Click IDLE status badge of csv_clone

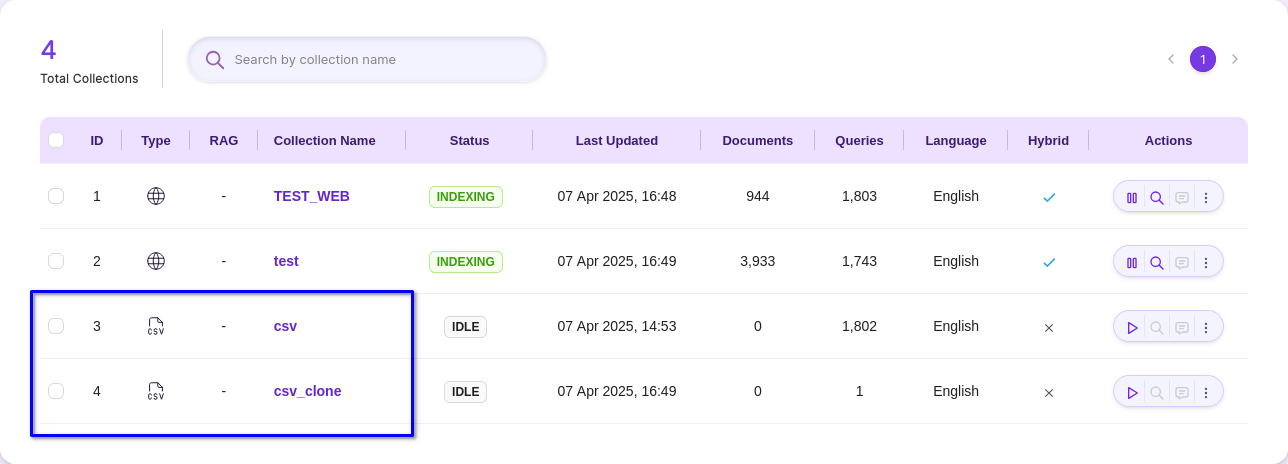(x=466, y=392)
